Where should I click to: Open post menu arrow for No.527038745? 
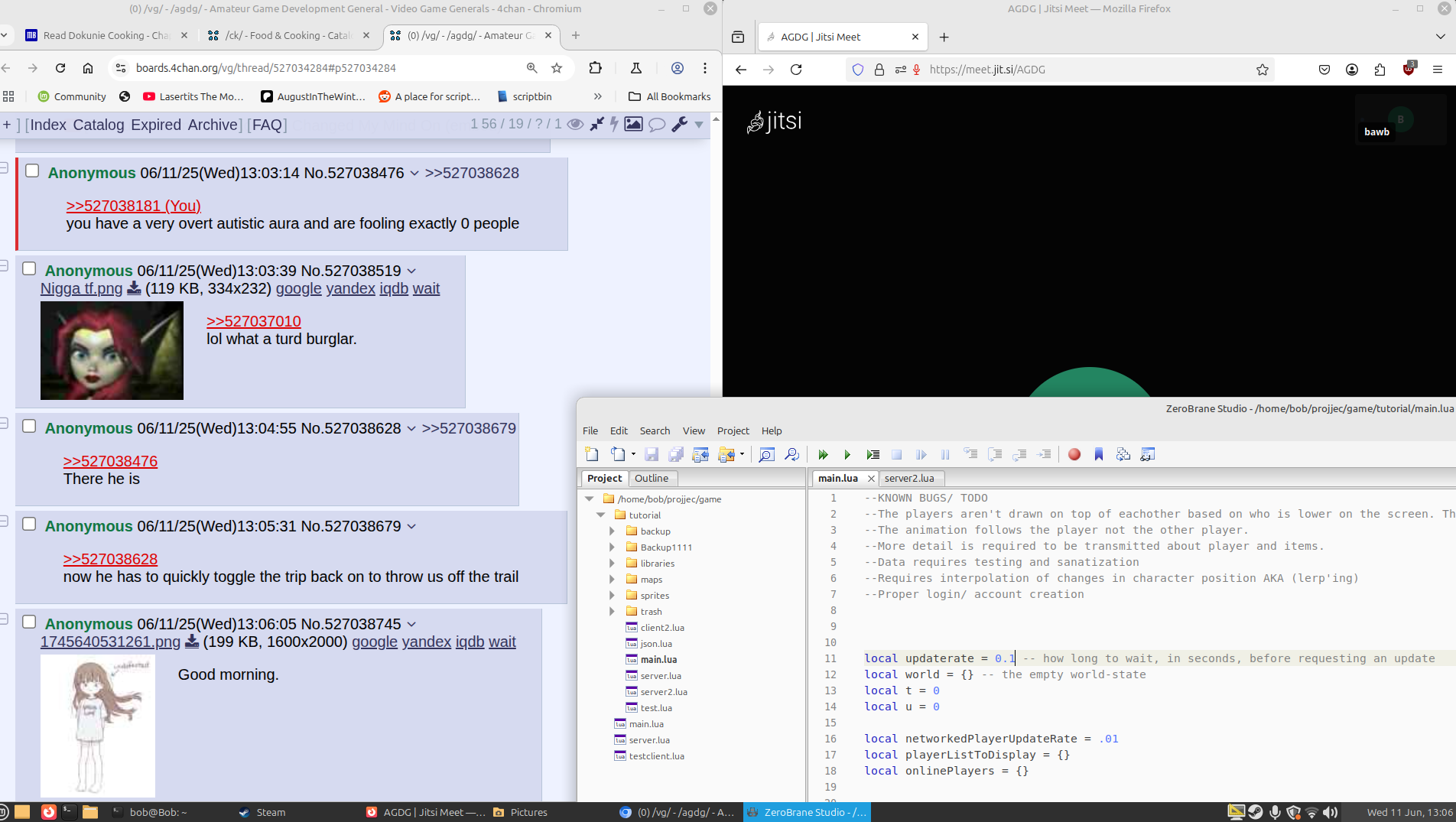click(x=411, y=625)
